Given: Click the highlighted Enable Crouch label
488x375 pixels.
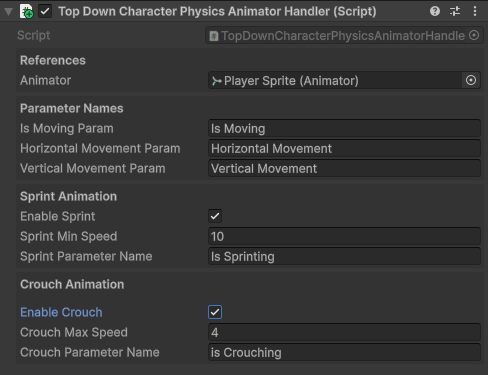Looking at the screenshot, I should [x=61, y=312].
